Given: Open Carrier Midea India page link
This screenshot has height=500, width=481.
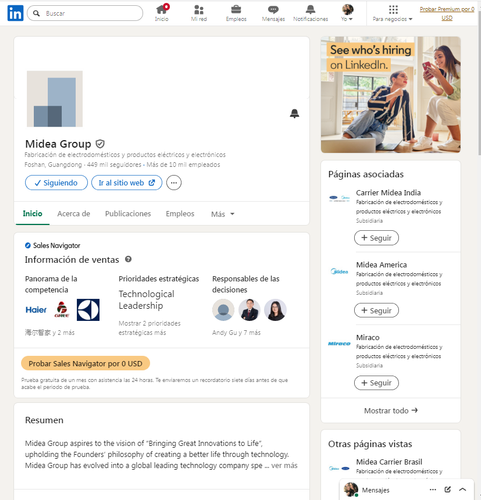Looking at the screenshot, I should coord(388,193).
